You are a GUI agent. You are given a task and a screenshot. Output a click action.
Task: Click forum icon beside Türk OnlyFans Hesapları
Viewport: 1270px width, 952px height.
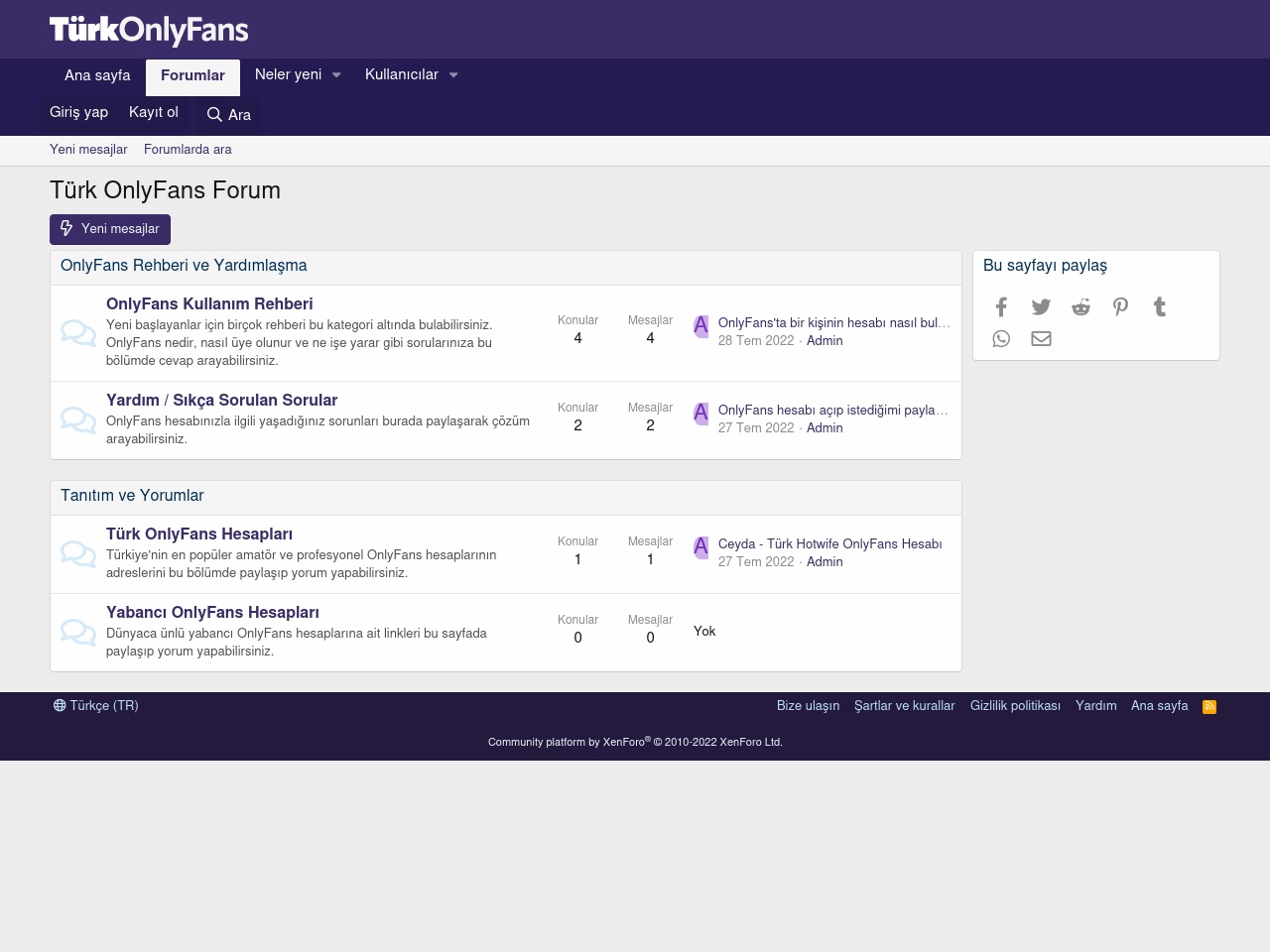click(x=78, y=554)
